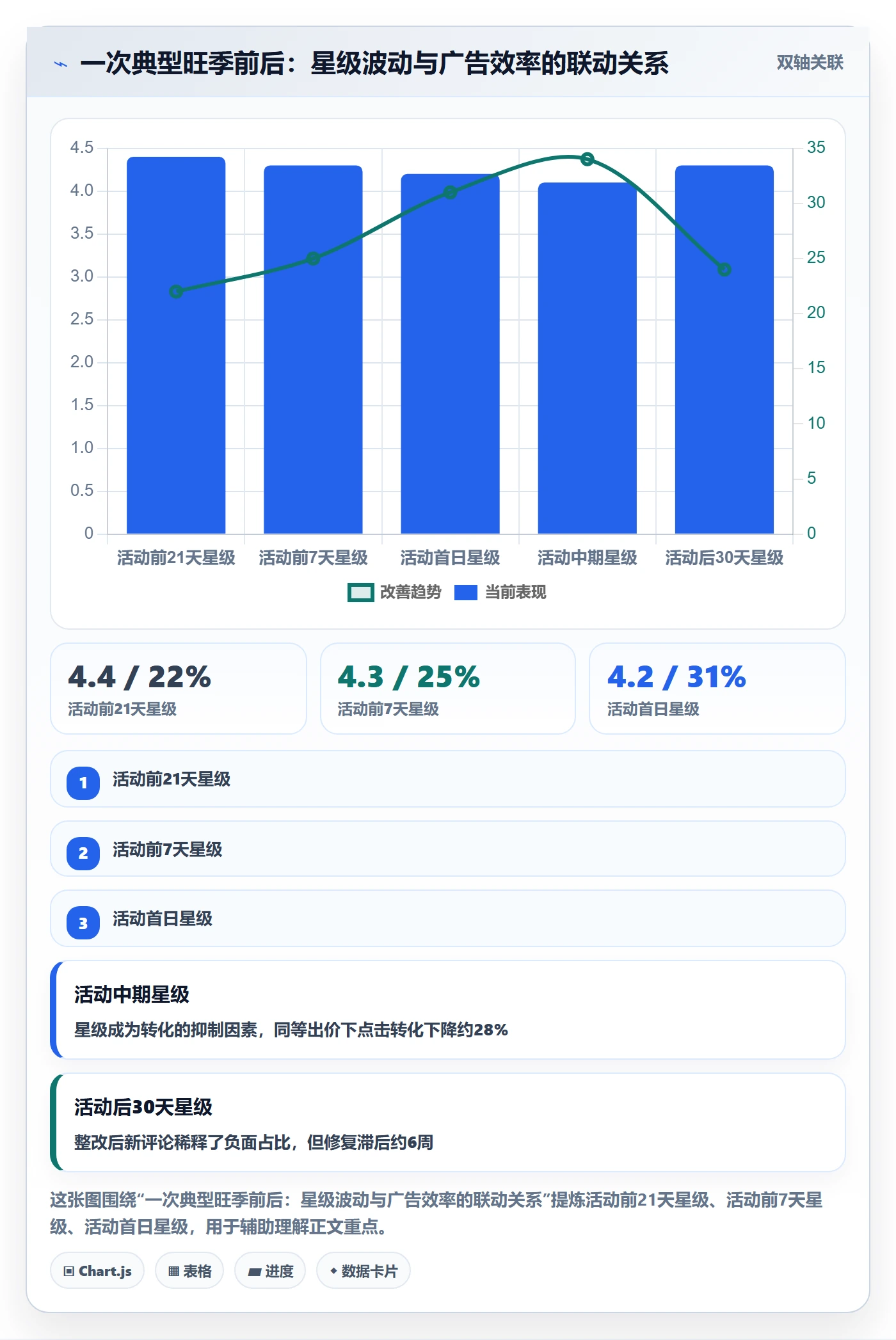Image resolution: width=896 pixels, height=1340 pixels.
Task: Toggle the 改善趋势 legend swatch
Action: [x=360, y=593]
